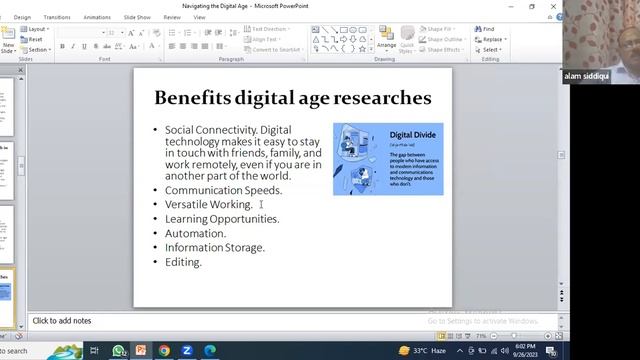Open Layout dropdown

35,29
